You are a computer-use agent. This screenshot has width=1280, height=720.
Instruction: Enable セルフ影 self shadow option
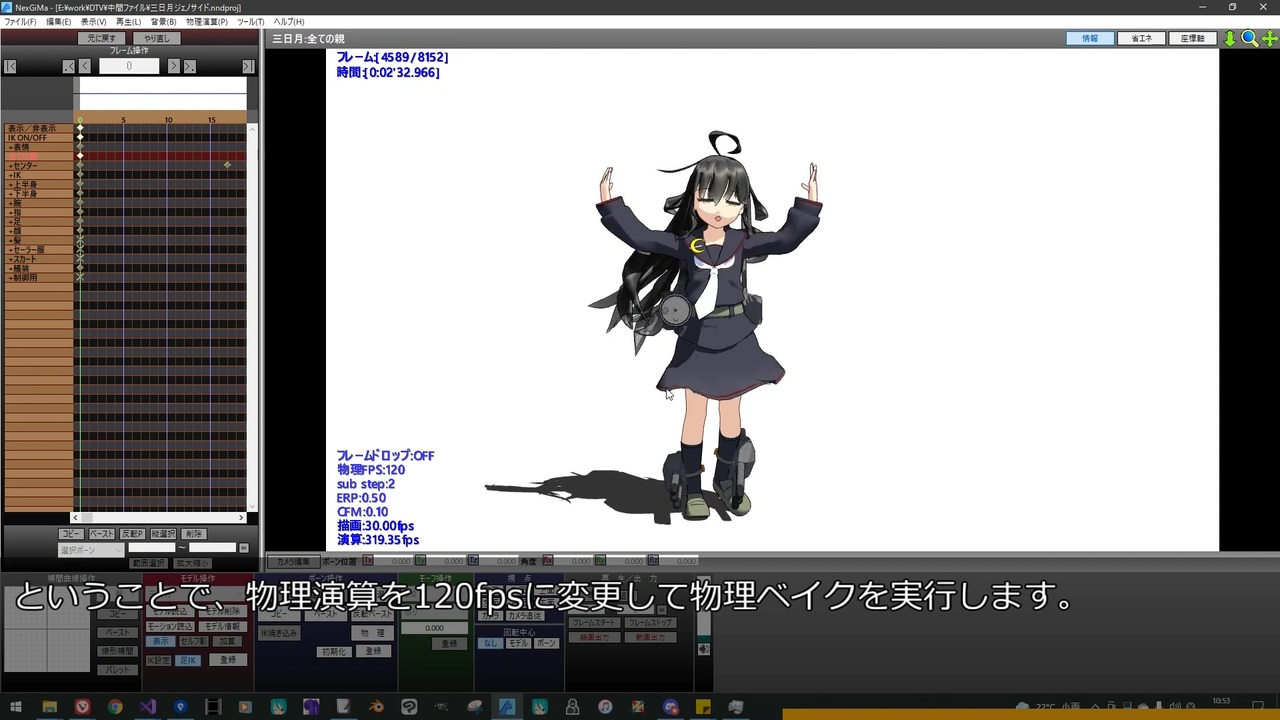[x=196, y=641]
